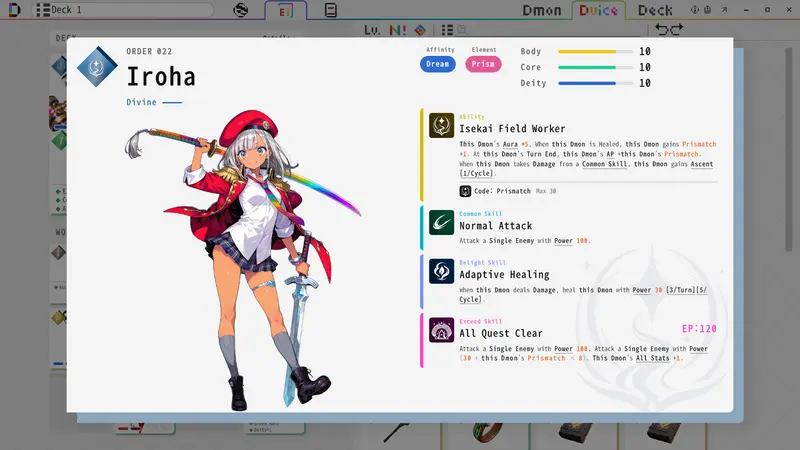Toggle the list view icon next to Lv.

(x=447, y=30)
